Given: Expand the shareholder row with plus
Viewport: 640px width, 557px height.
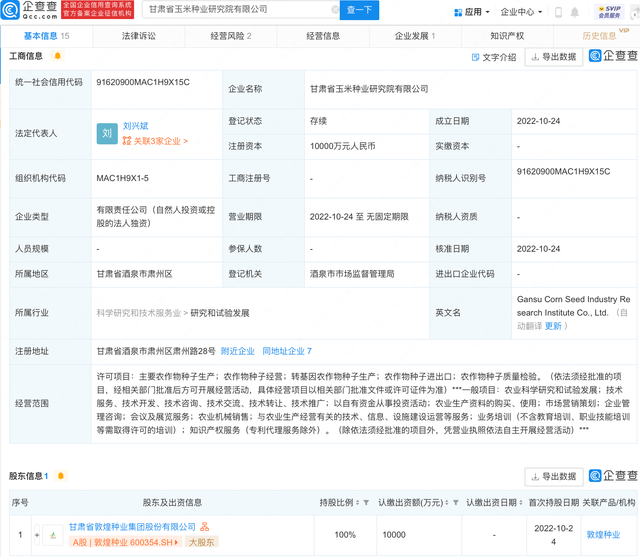Looking at the screenshot, I should tap(38, 536).
